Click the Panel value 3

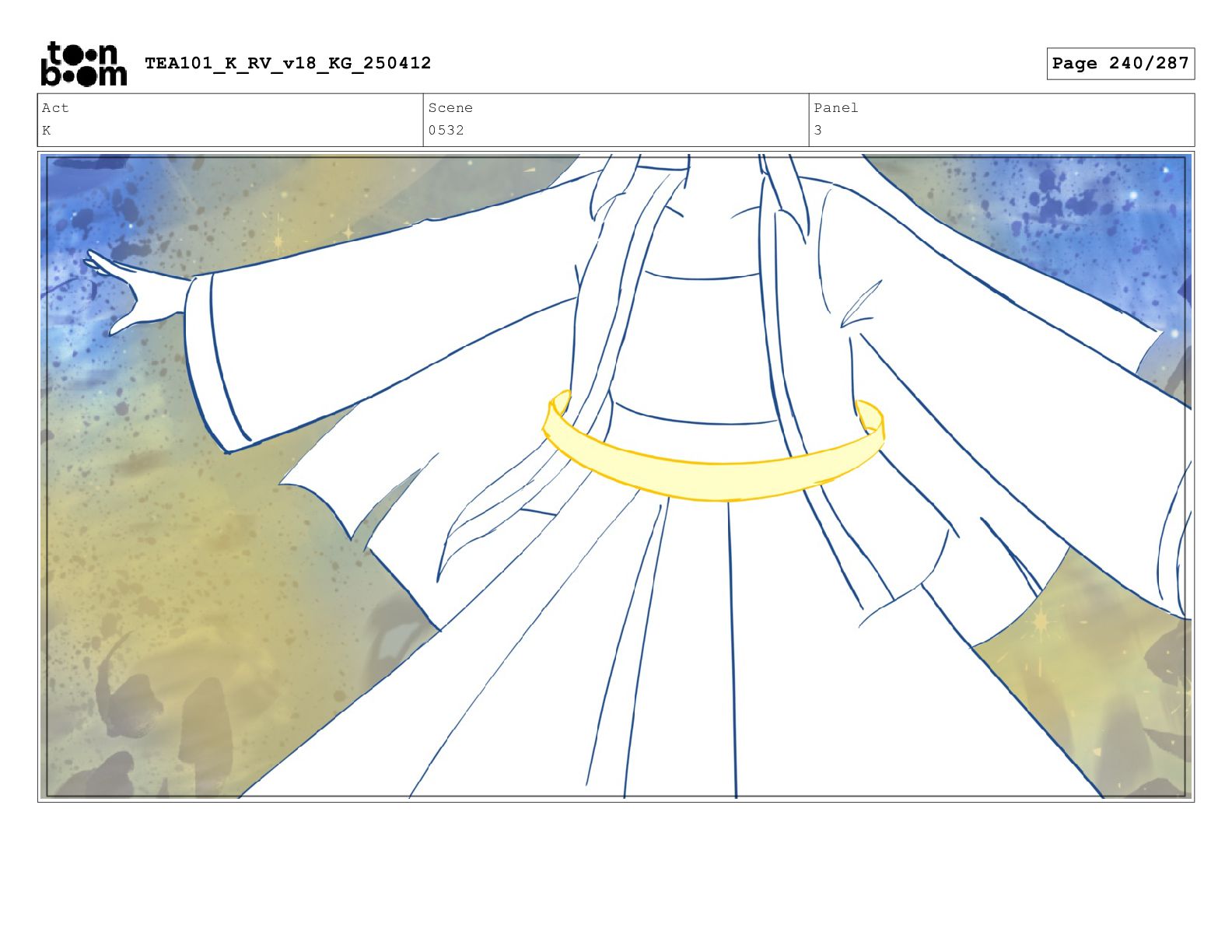pos(817,130)
